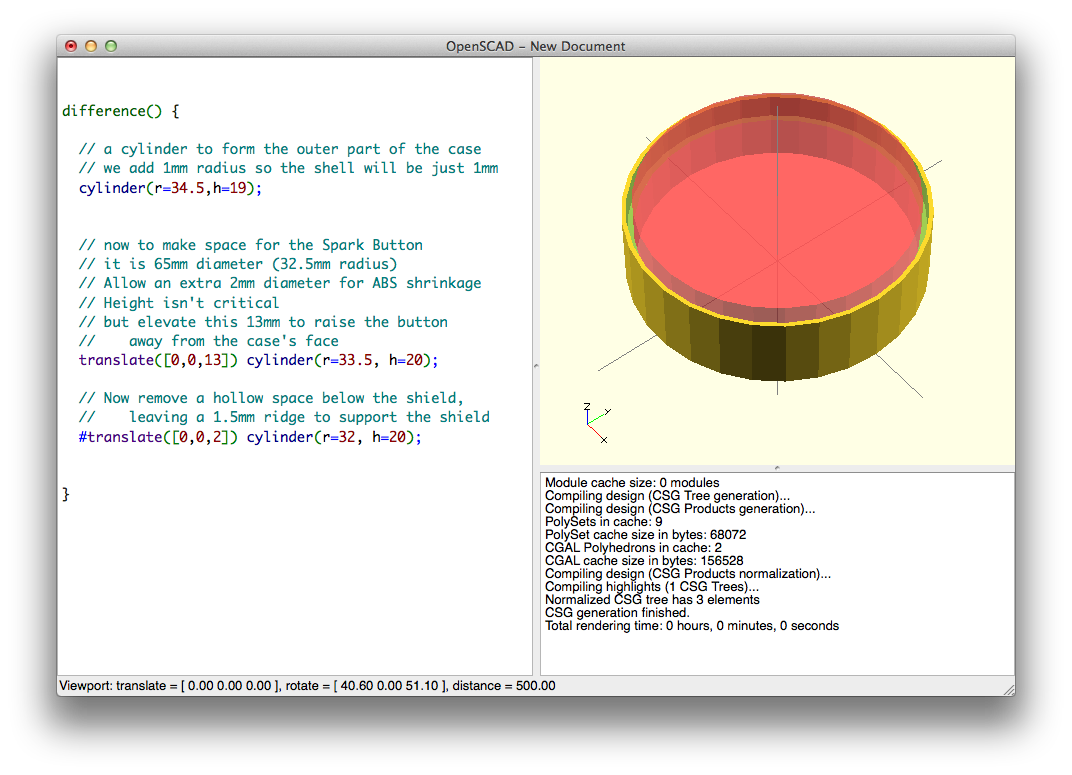
Task: Click the origin point of the axis indicator
Action: 587,424
